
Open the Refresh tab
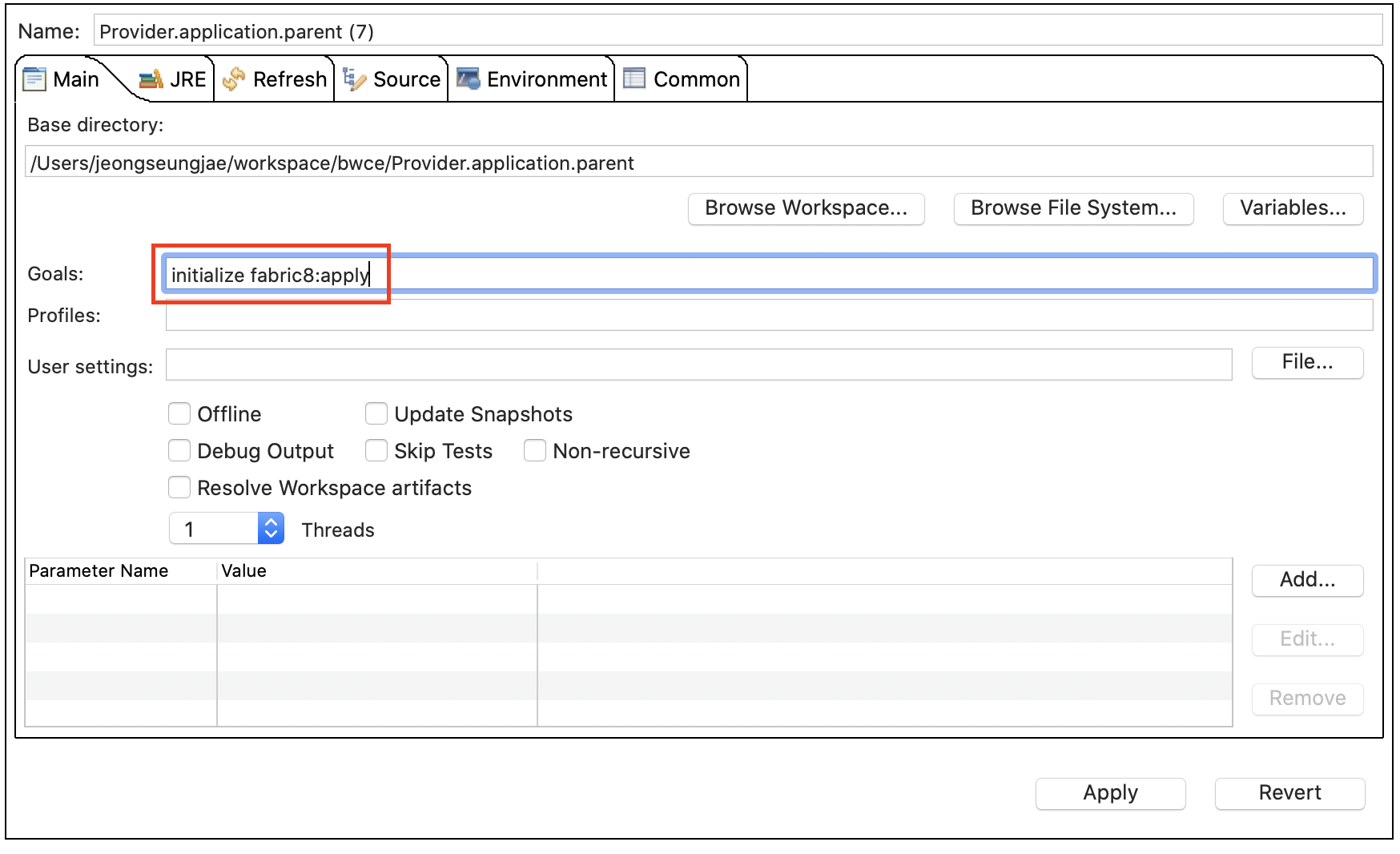[275, 79]
